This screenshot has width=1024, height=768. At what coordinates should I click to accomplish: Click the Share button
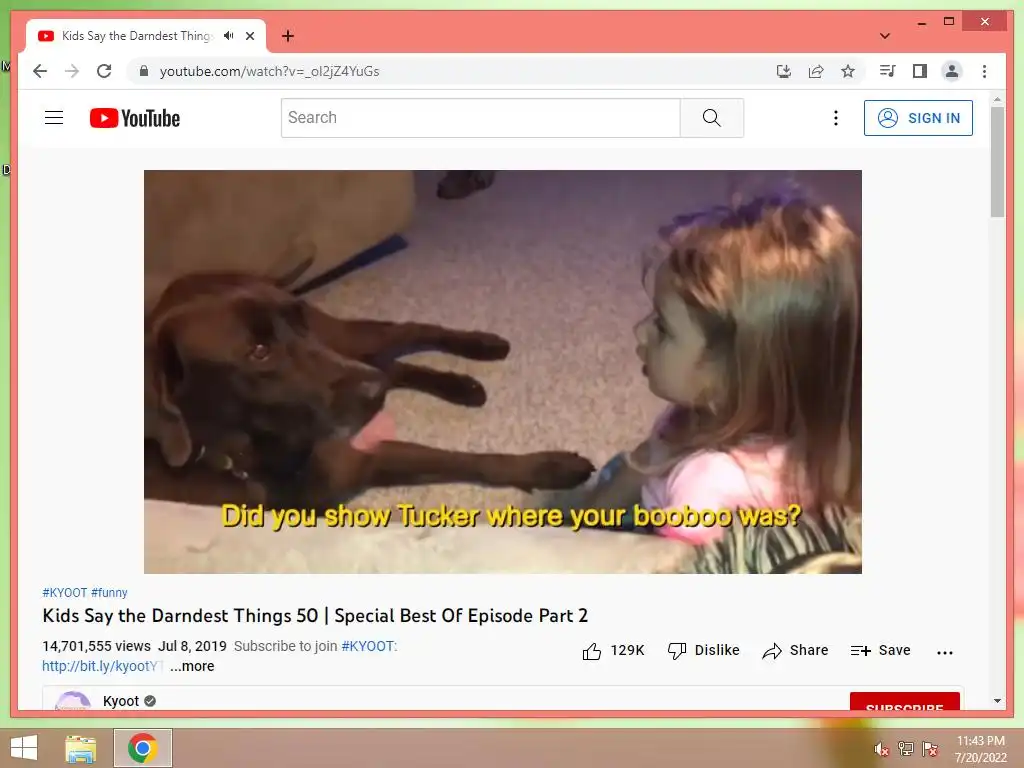tap(795, 650)
